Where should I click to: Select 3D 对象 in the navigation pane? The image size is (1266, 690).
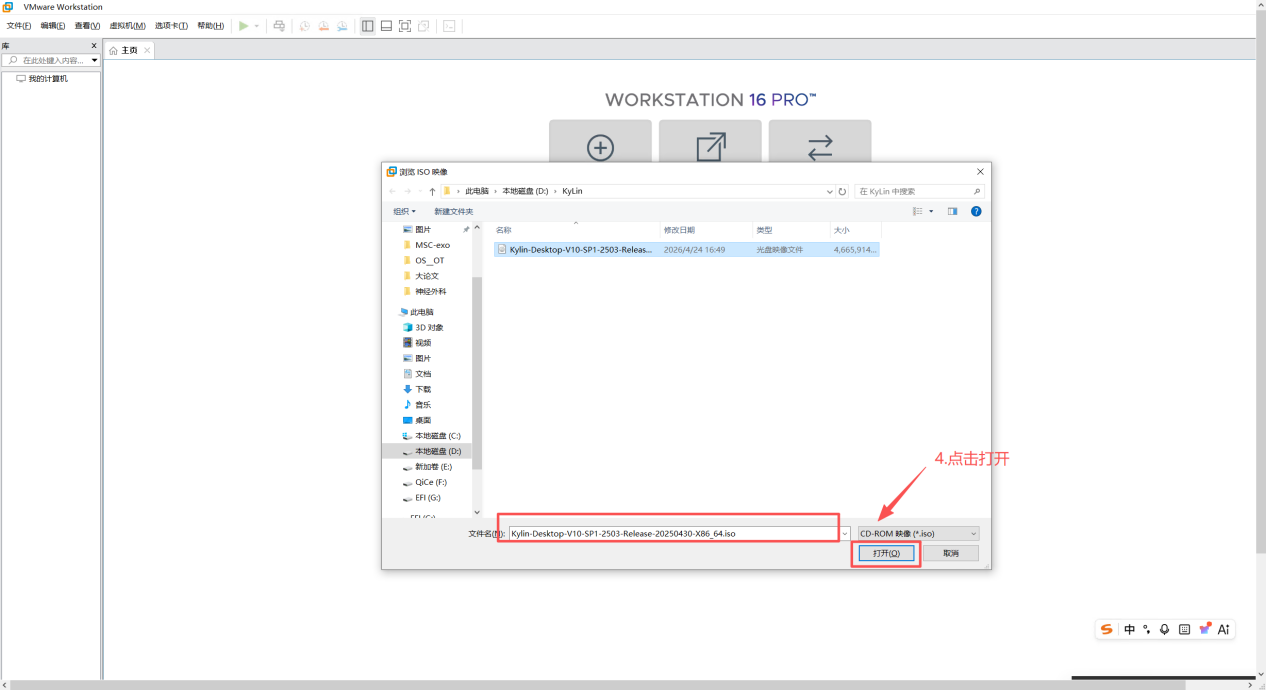point(429,327)
